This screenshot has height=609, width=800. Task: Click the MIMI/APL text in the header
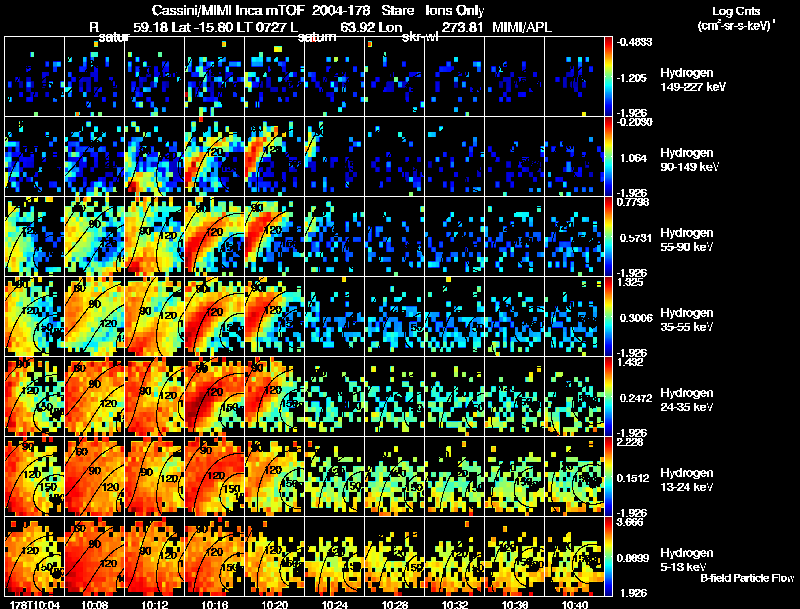click(x=522, y=27)
